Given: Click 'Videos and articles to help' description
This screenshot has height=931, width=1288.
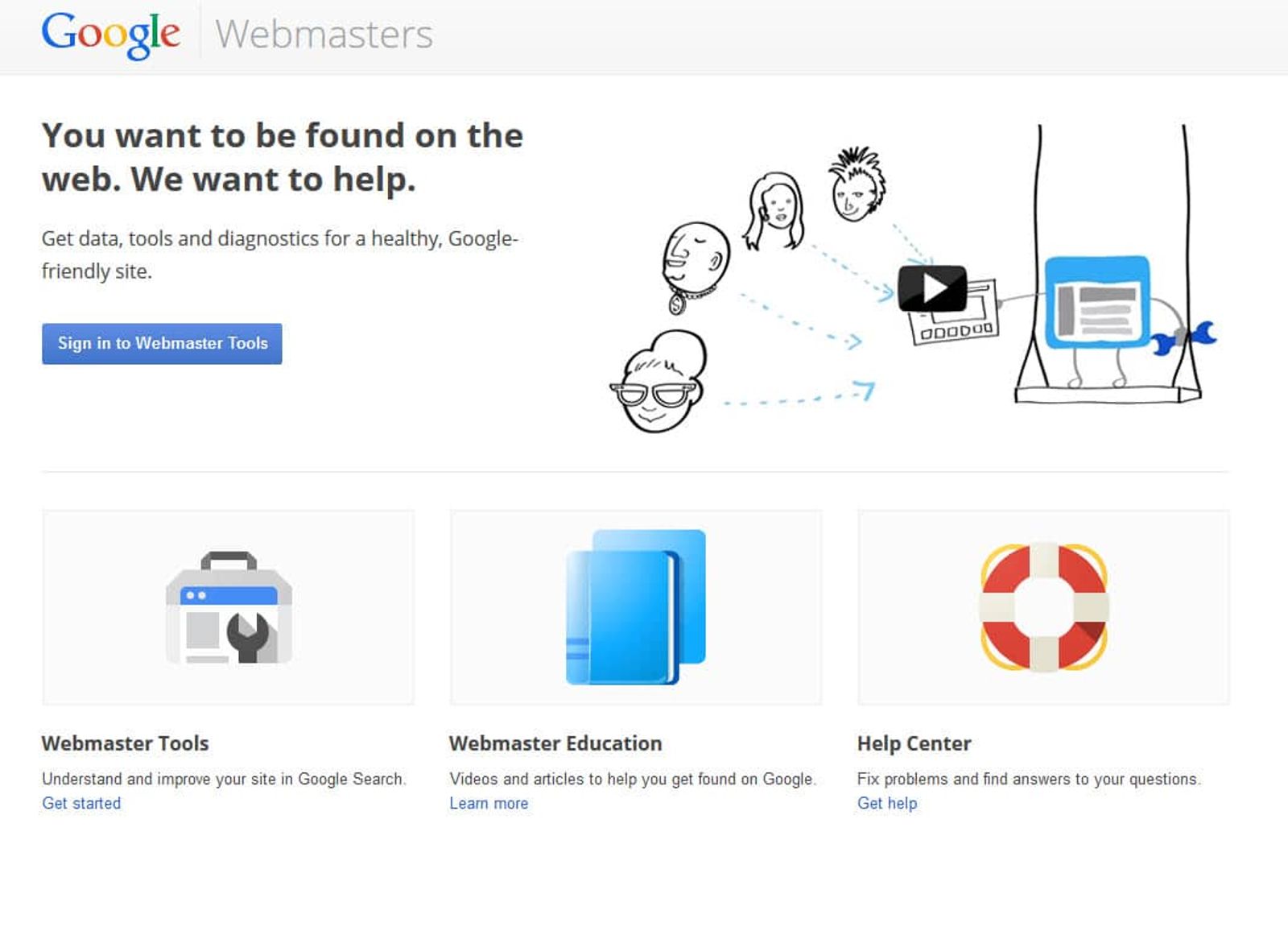Looking at the screenshot, I should 633,779.
